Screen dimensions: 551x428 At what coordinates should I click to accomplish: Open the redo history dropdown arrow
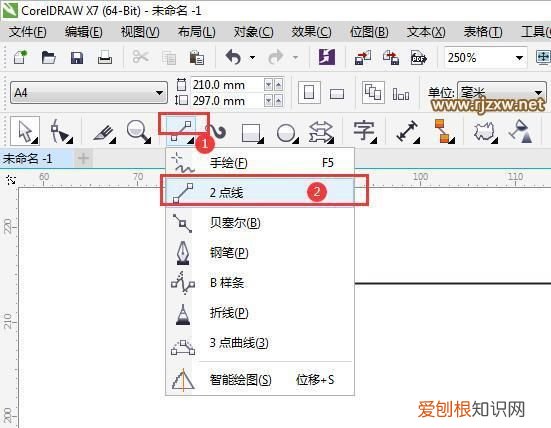coord(295,57)
